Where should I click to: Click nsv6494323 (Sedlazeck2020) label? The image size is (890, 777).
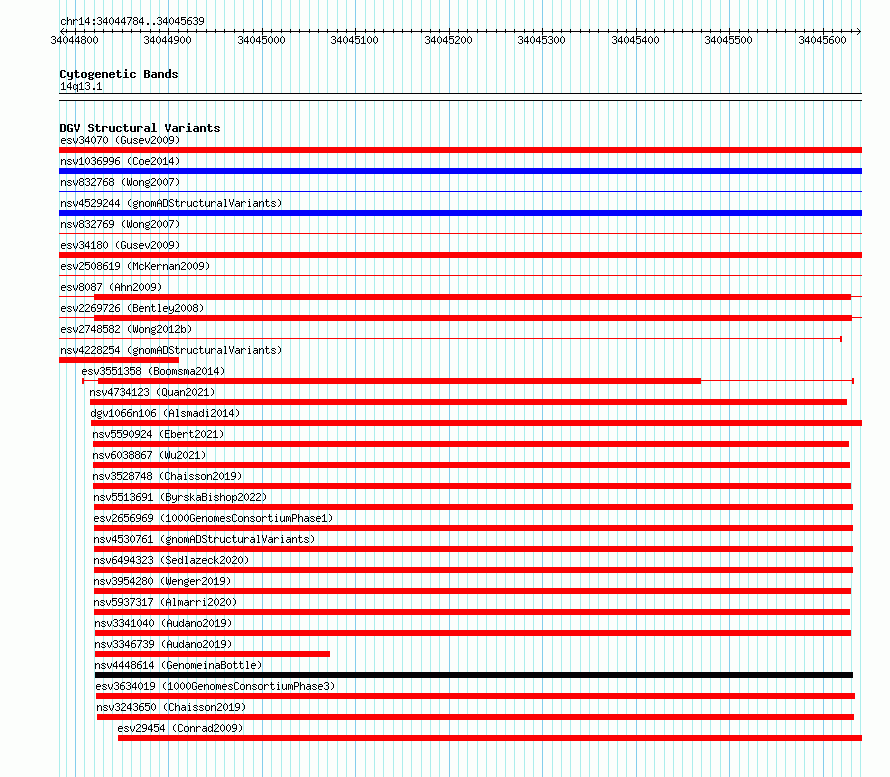pyautogui.click(x=171, y=560)
